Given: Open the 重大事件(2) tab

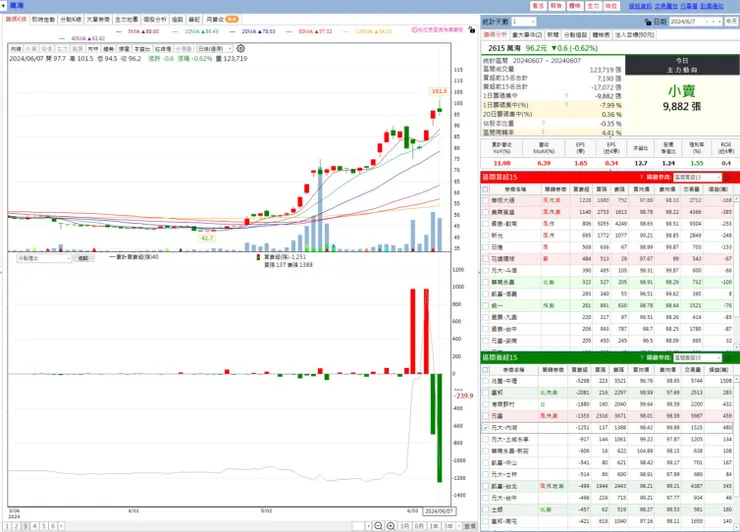Looking at the screenshot, I should pyautogui.click(x=527, y=35).
